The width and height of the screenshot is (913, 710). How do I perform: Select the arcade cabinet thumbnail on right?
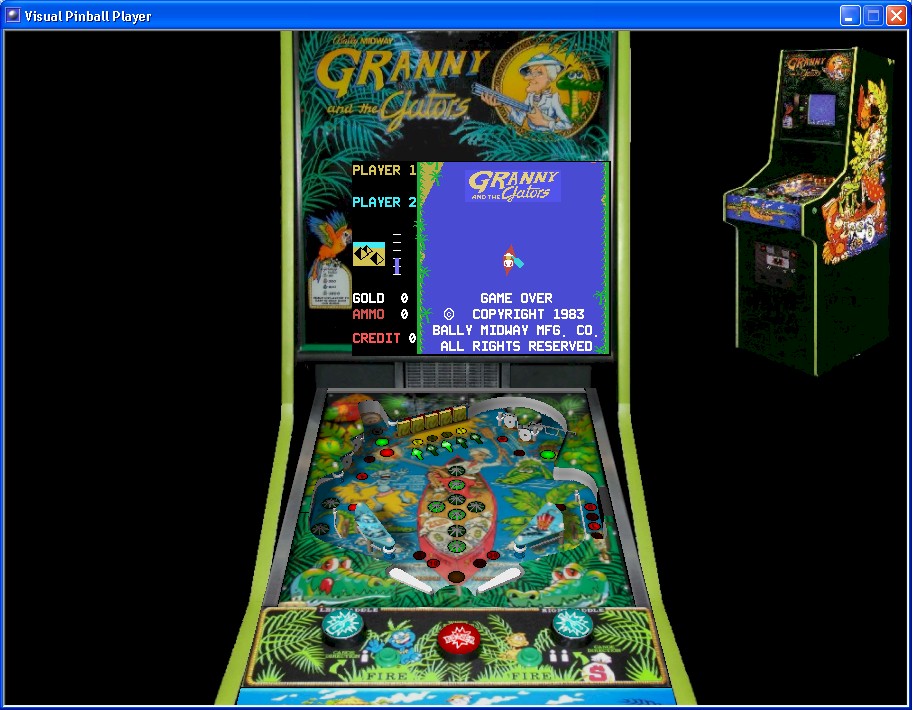pos(809,210)
